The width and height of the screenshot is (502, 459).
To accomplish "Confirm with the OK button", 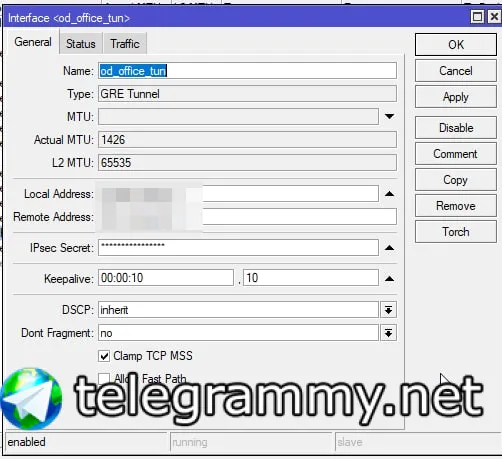I will (456, 45).
